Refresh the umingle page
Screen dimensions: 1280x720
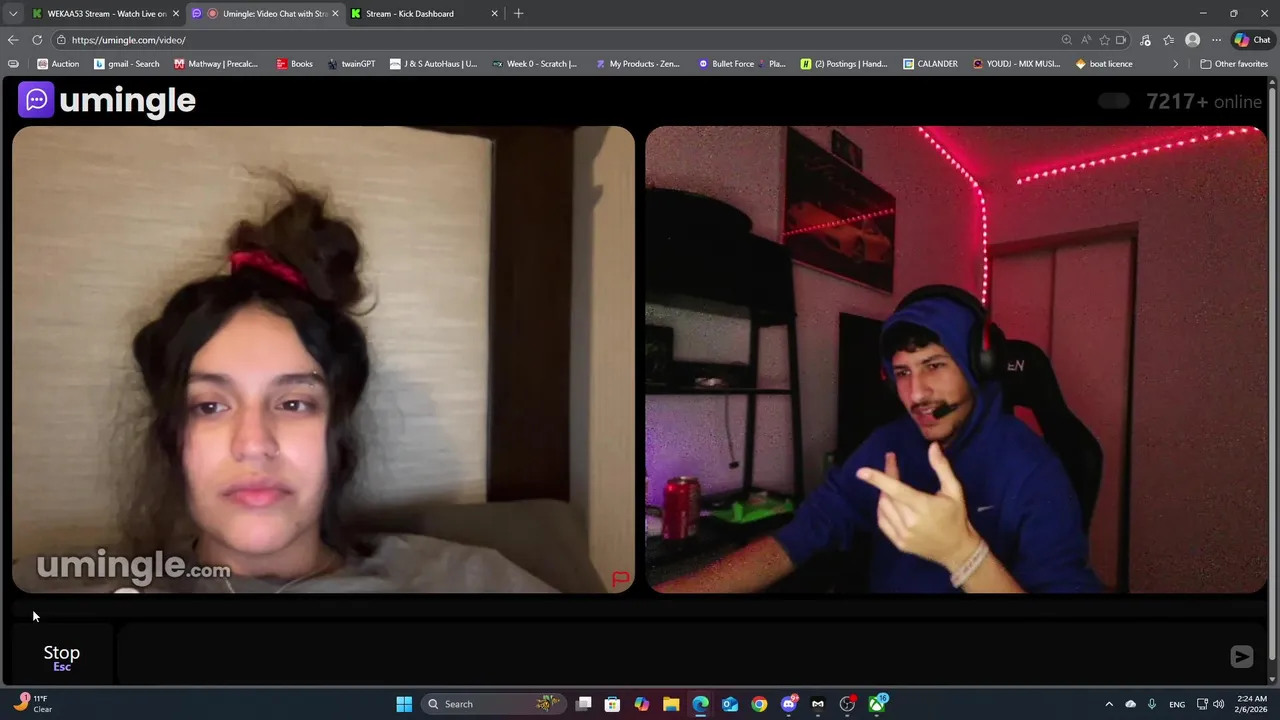tap(37, 40)
